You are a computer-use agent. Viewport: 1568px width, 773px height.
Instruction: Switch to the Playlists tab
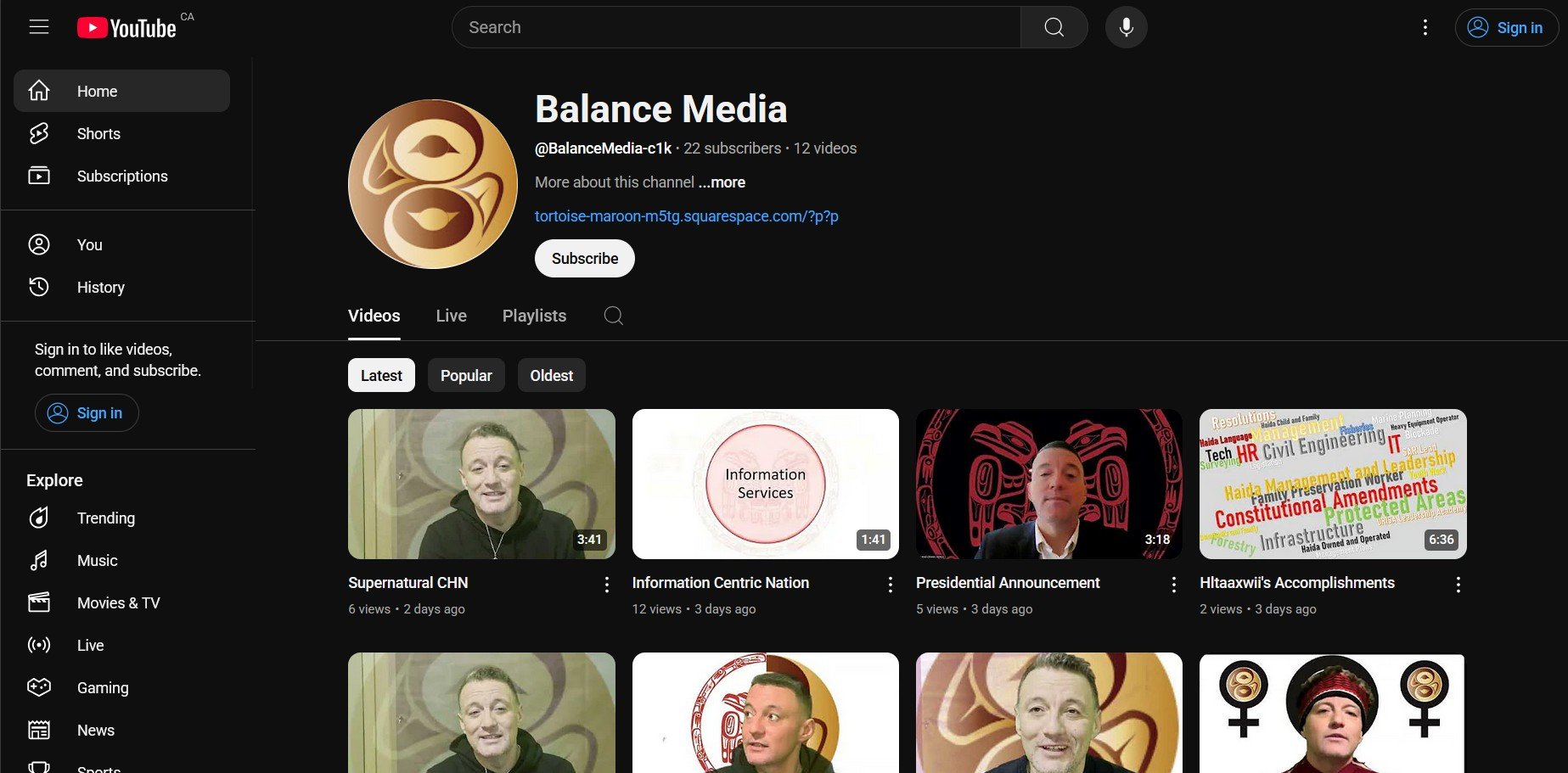tap(534, 316)
